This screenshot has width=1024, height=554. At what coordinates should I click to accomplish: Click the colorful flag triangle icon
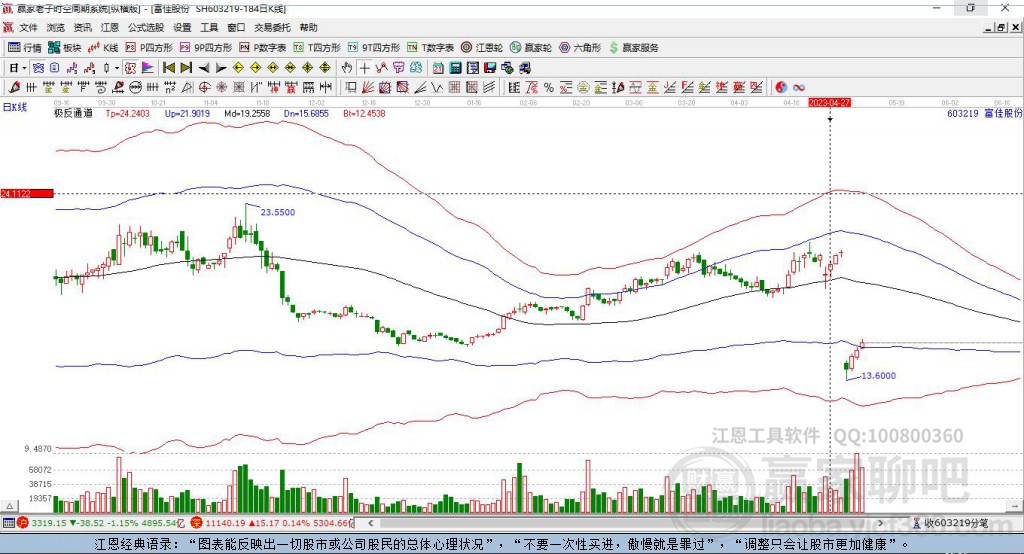148,68
